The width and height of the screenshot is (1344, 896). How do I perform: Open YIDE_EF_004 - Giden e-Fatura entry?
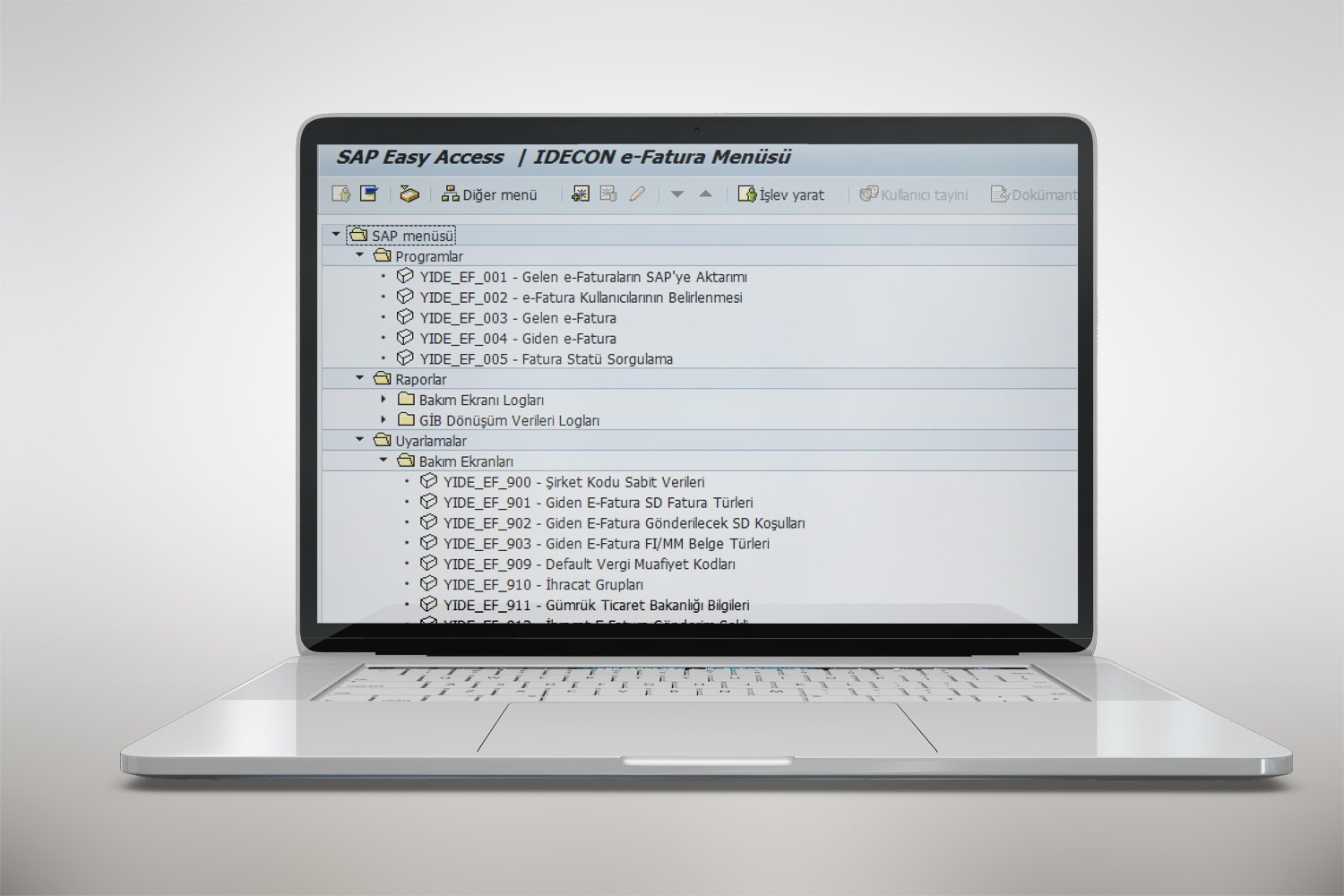pos(518,339)
